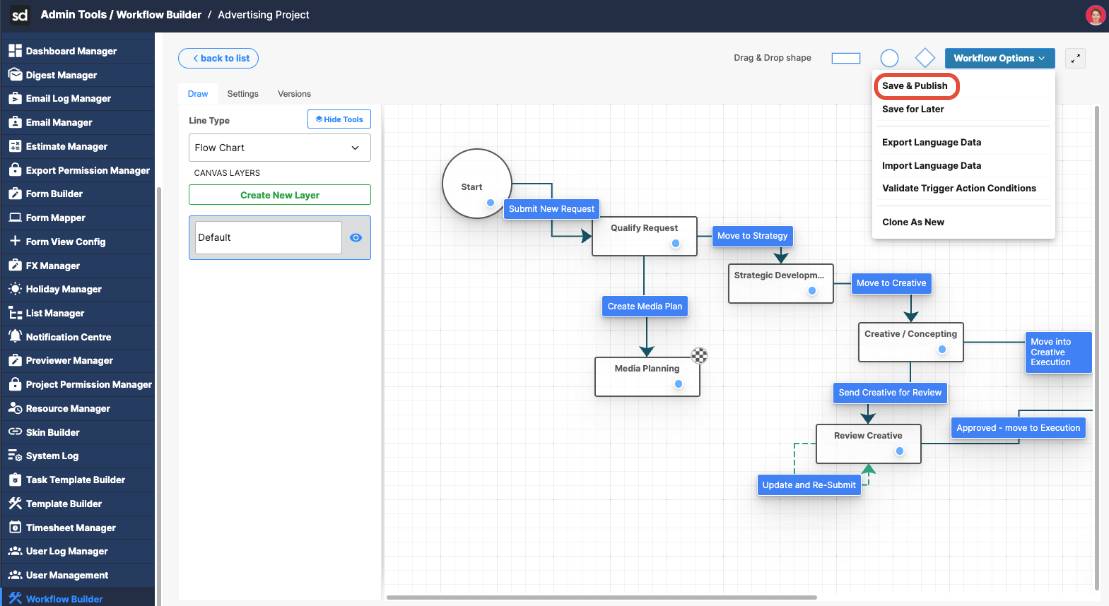Click Create New Layer button

pyautogui.click(x=279, y=194)
